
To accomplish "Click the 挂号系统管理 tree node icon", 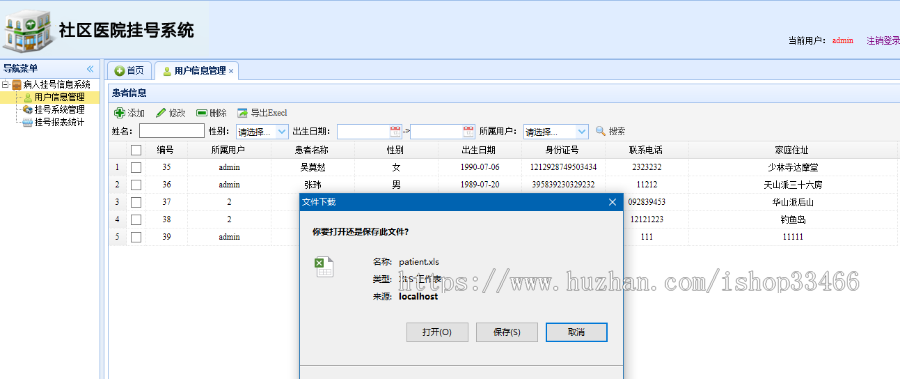I will pyautogui.click(x=28, y=109).
